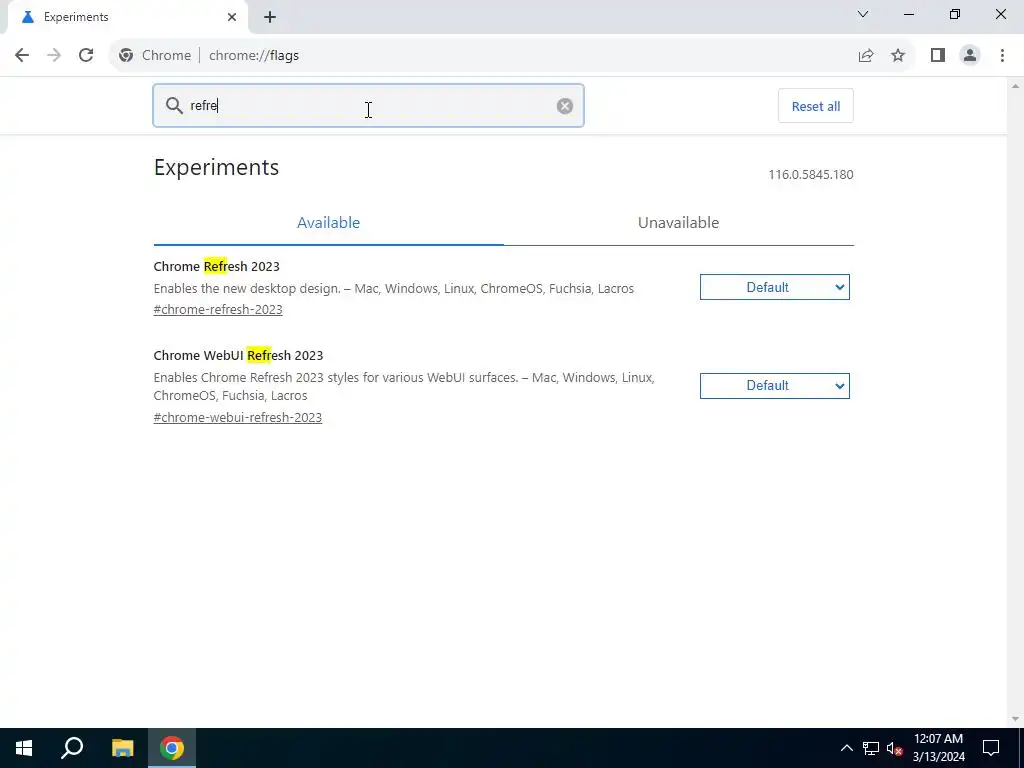
Task: Click the page scrollbar down arrow
Action: point(1016,719)
